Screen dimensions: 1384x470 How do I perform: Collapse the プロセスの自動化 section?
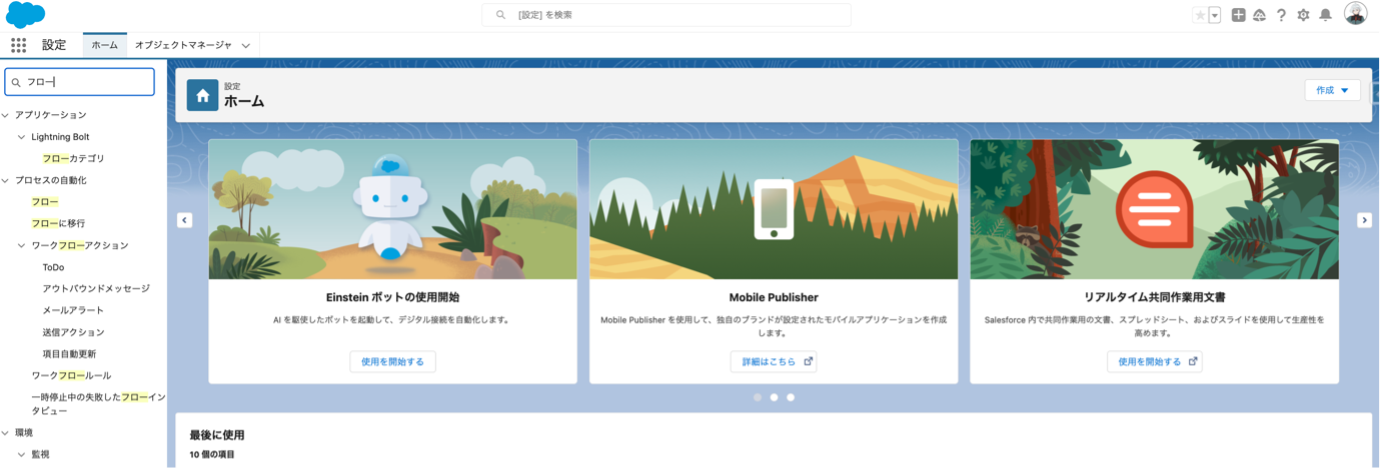6,180
